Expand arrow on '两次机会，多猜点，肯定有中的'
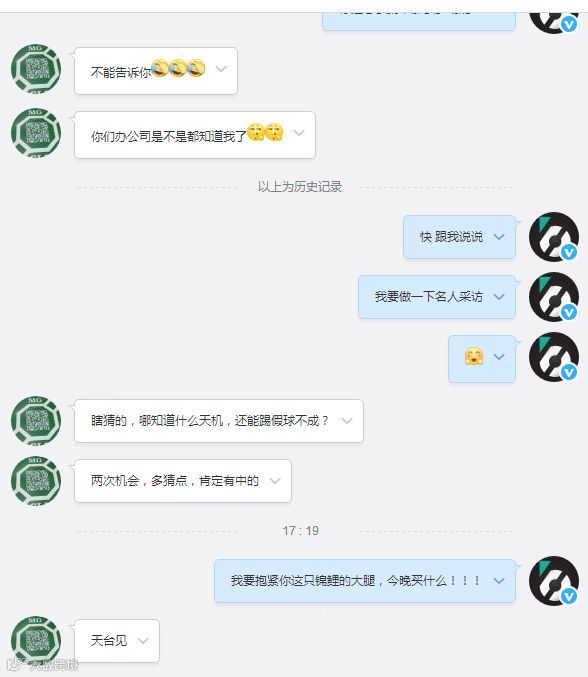This screenshot has height=677, width=588. tap(275, 481)
